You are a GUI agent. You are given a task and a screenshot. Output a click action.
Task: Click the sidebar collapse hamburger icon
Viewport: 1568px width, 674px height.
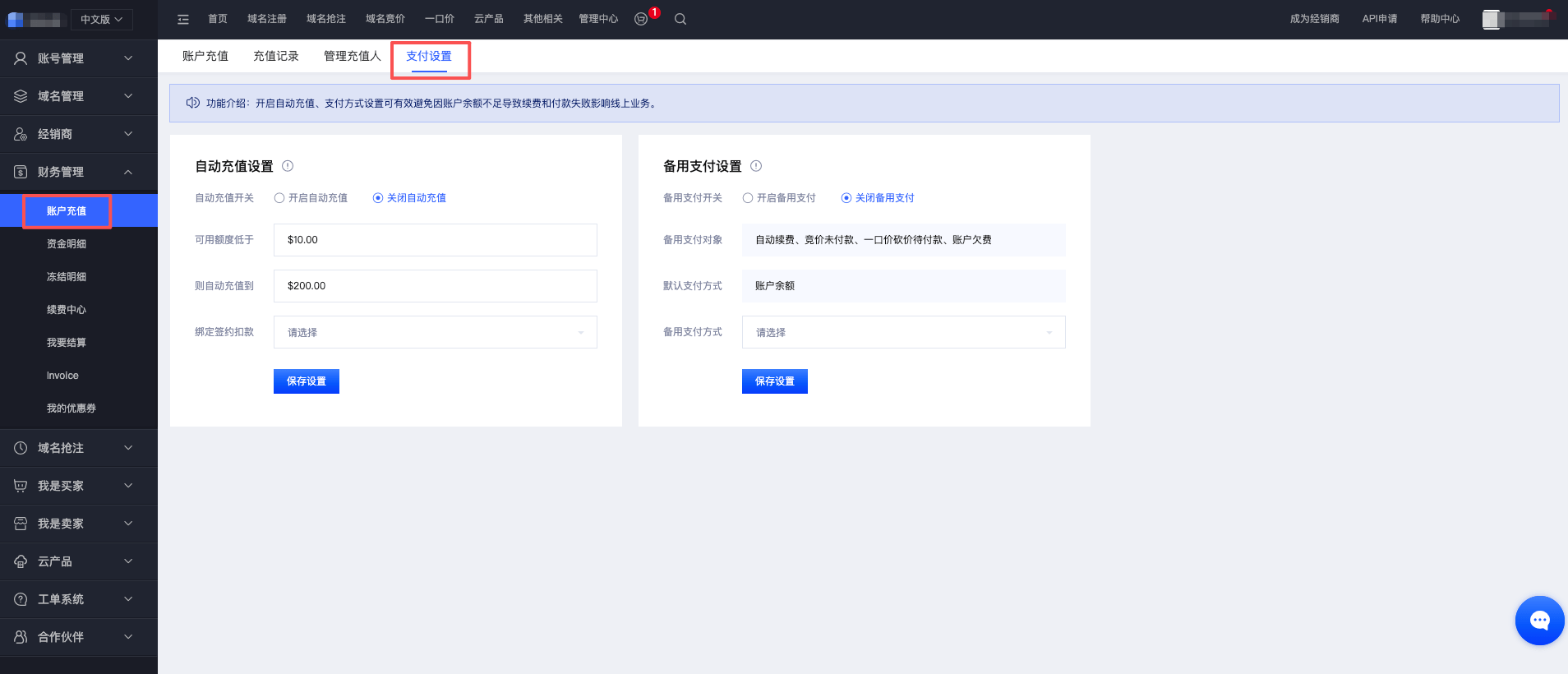(183, 19)
